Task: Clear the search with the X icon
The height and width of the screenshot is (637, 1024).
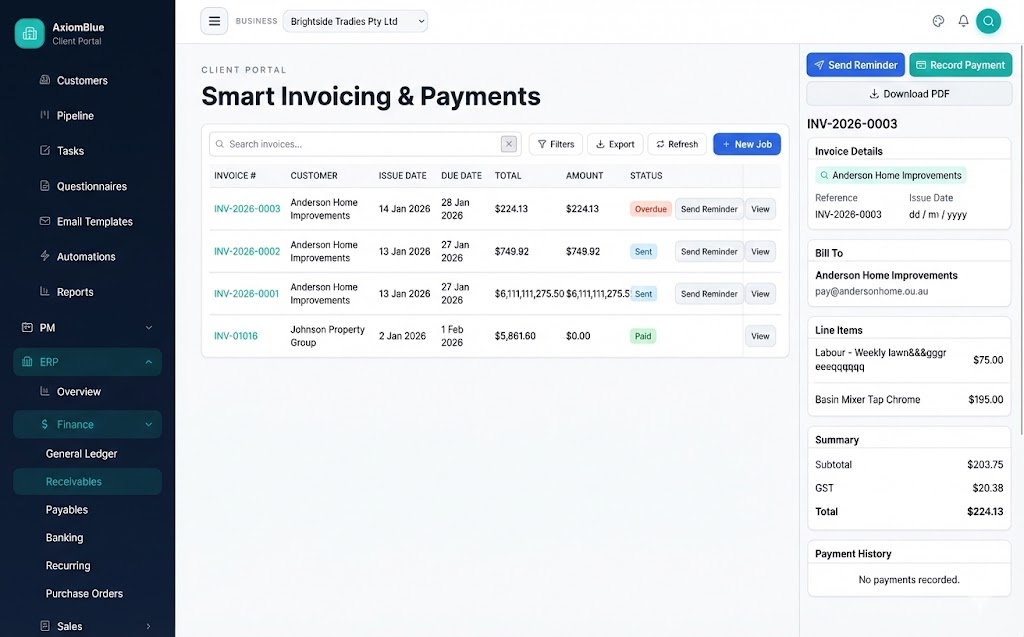Action: (509, 143)
